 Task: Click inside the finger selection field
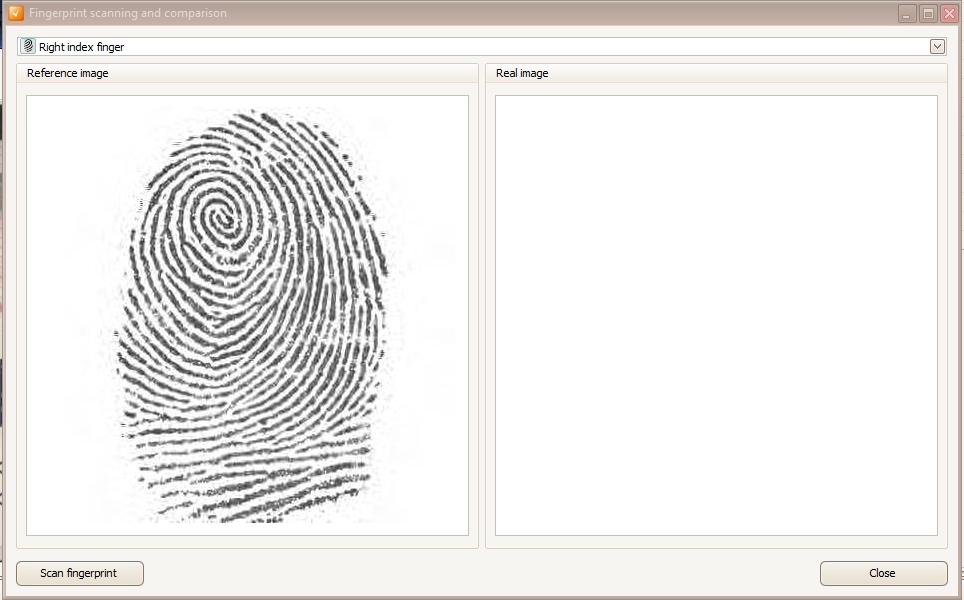click(400, 46)
